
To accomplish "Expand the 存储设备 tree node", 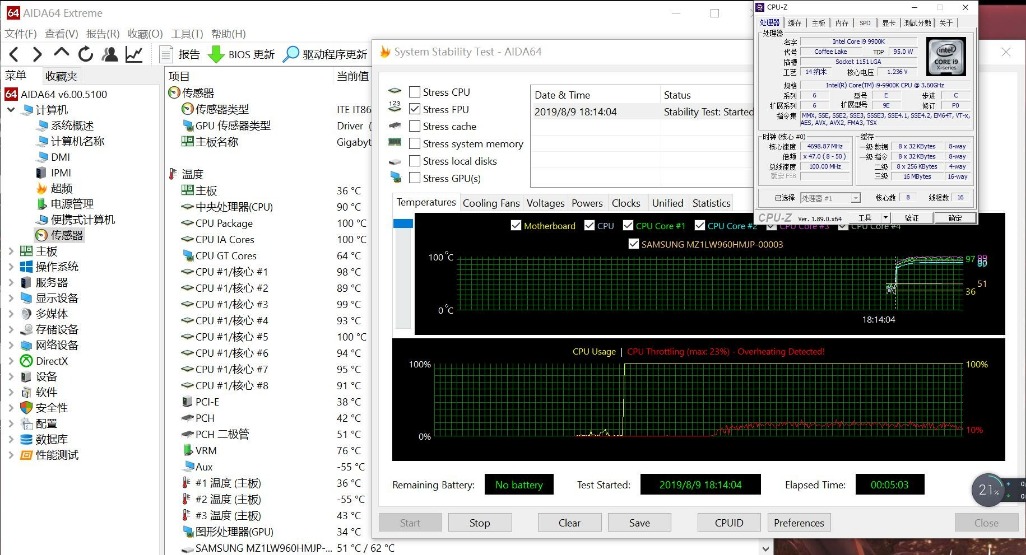I will (10, 329).
